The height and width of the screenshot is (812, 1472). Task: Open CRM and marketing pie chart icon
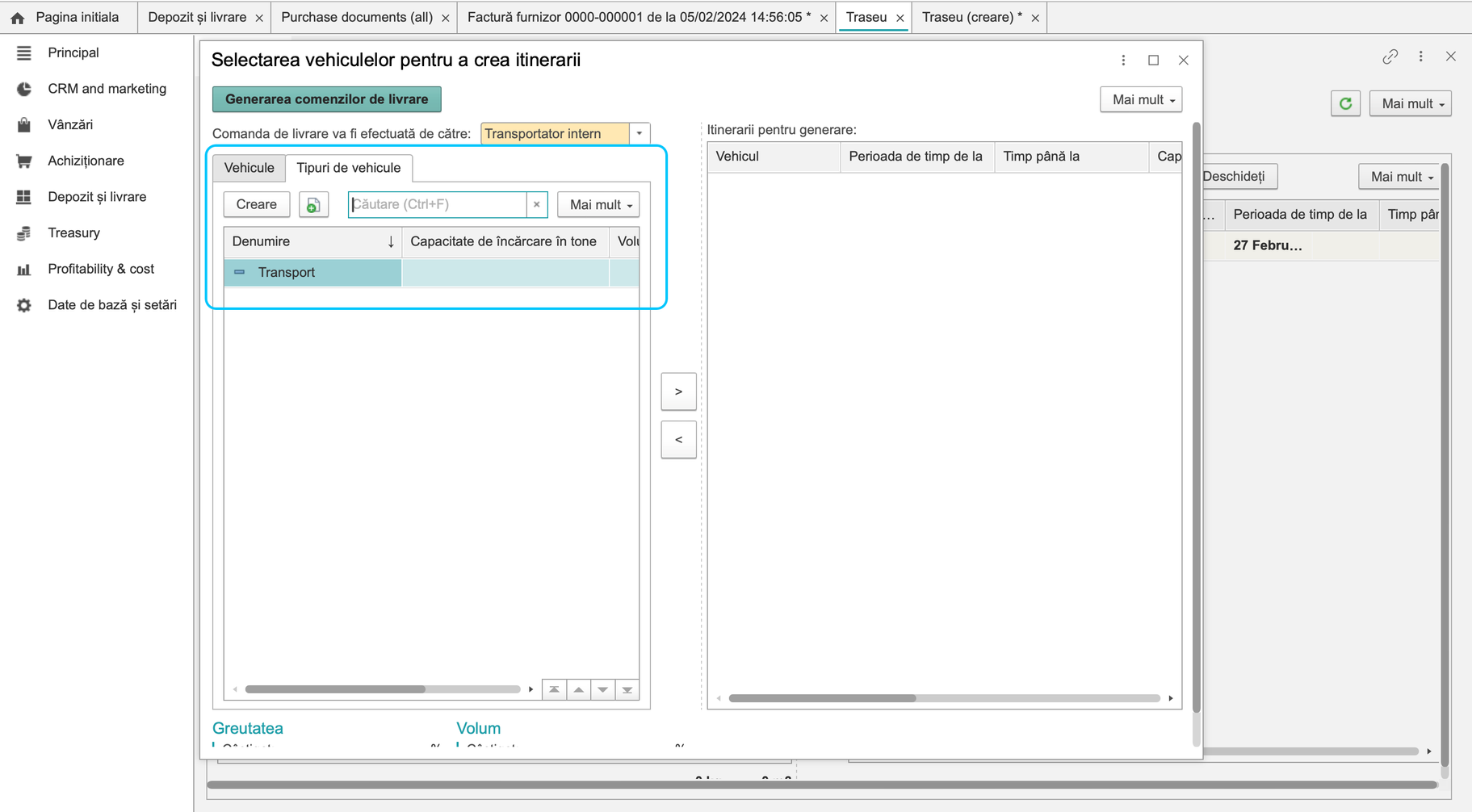coord(24,90)
